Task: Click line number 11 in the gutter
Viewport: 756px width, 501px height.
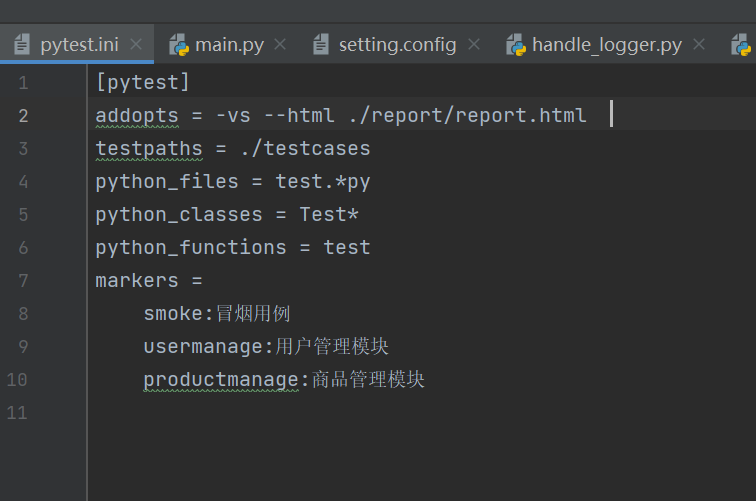Action: point(17,412)
